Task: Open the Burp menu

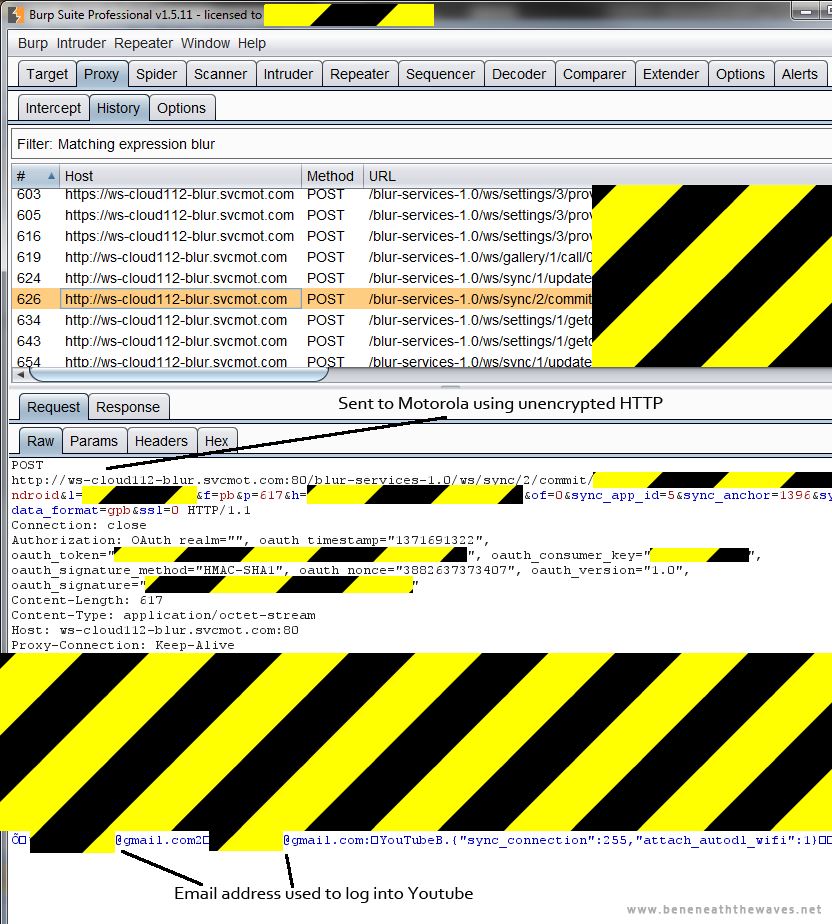Action: point(32,44)
